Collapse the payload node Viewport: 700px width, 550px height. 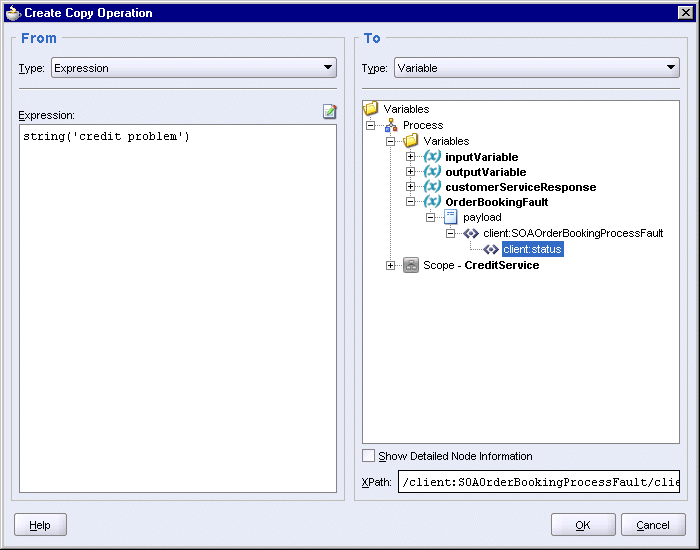[x=430, y=217]
